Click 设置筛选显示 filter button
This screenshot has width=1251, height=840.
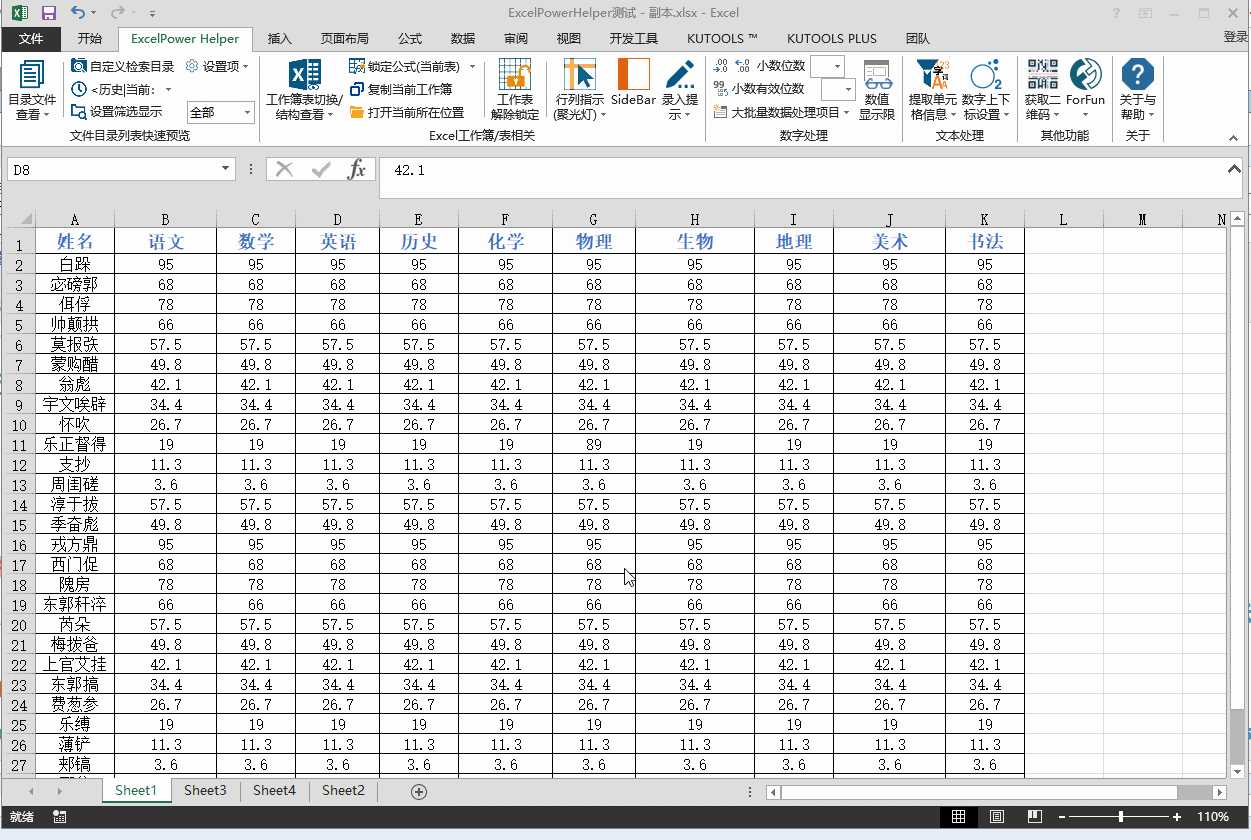coord(116,112)
